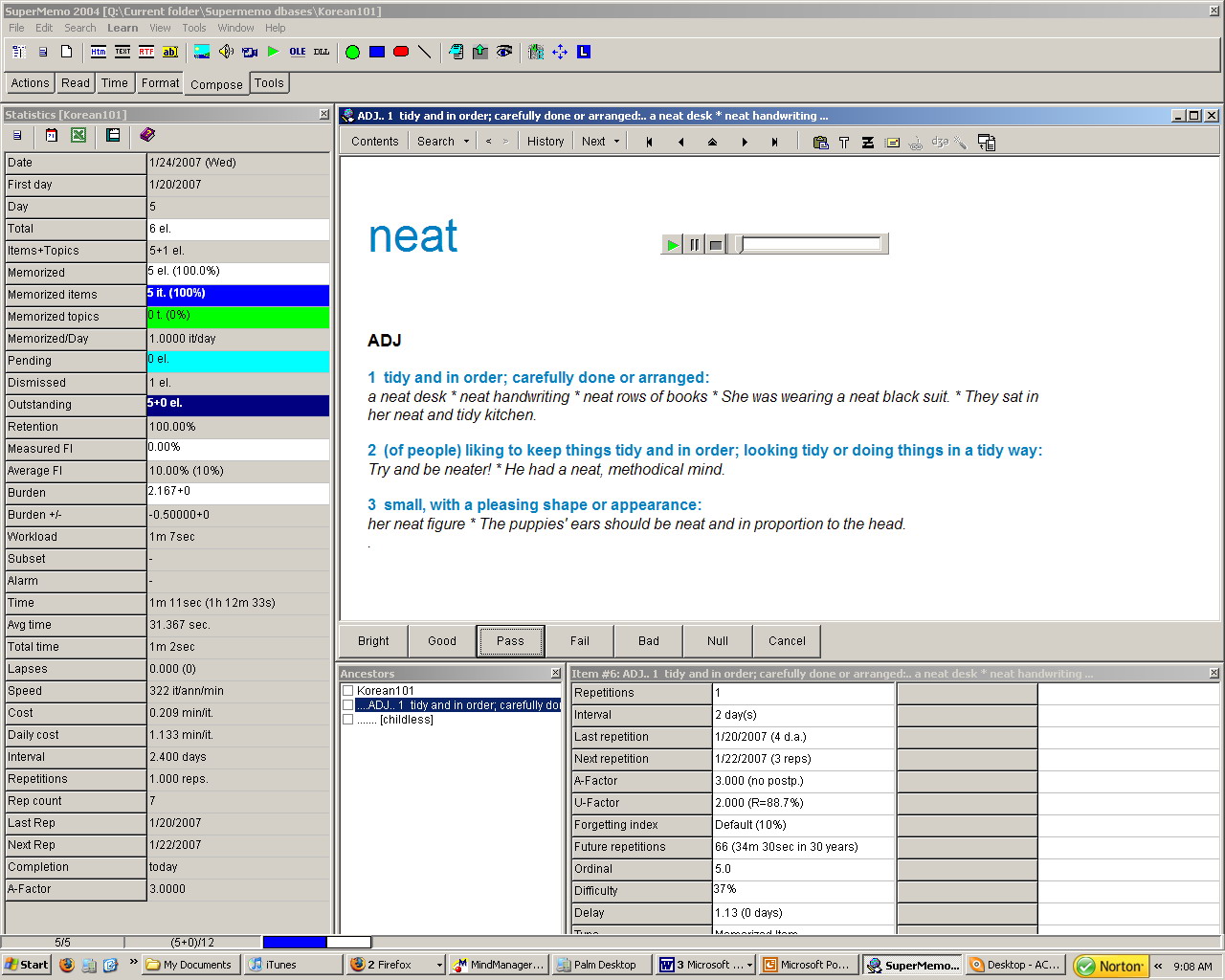The width and height of the screenshot is (1225, 980).
Task: Open the Learn menu
Action: pyautogui.click(x=122, y=28)
